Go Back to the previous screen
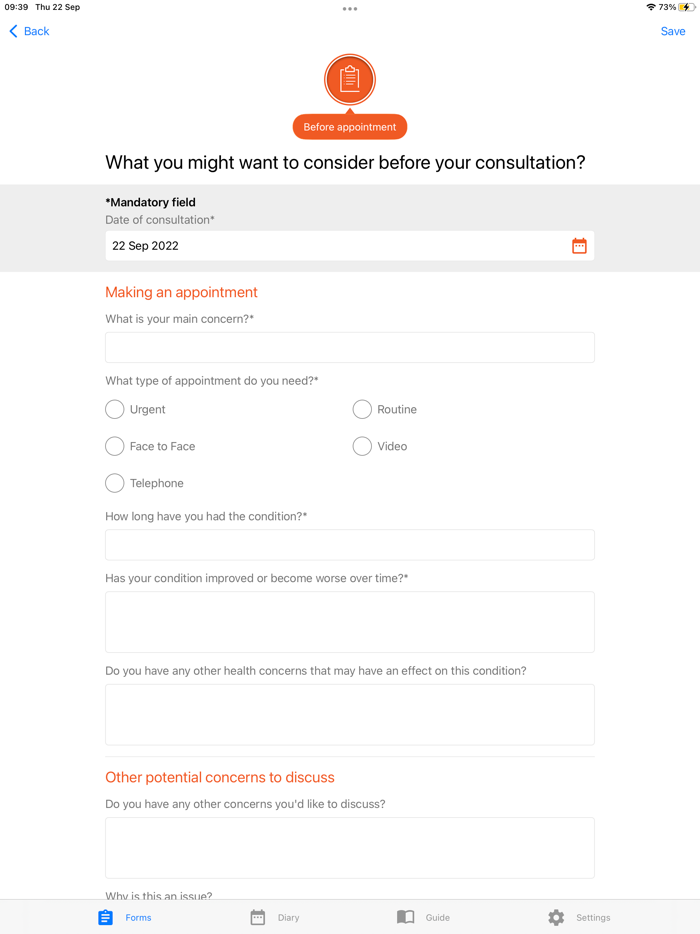This screenshot has height=934, width=700. click(28, 31)
